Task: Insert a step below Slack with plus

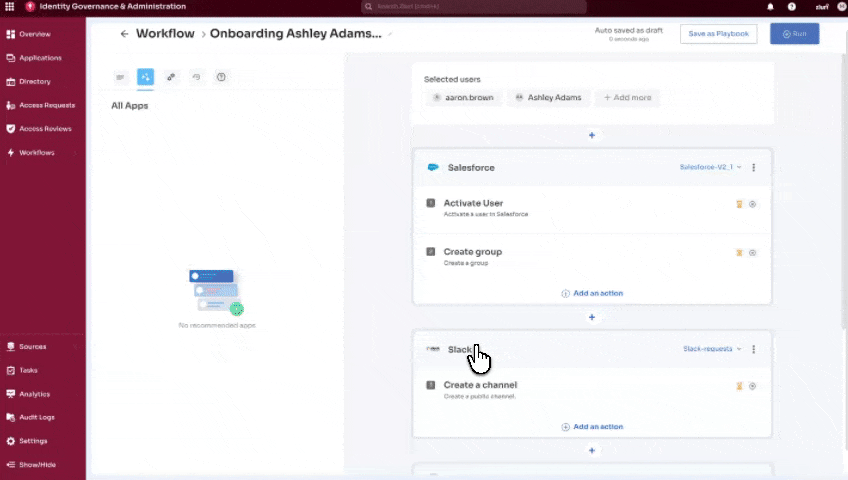Action: 592,450
